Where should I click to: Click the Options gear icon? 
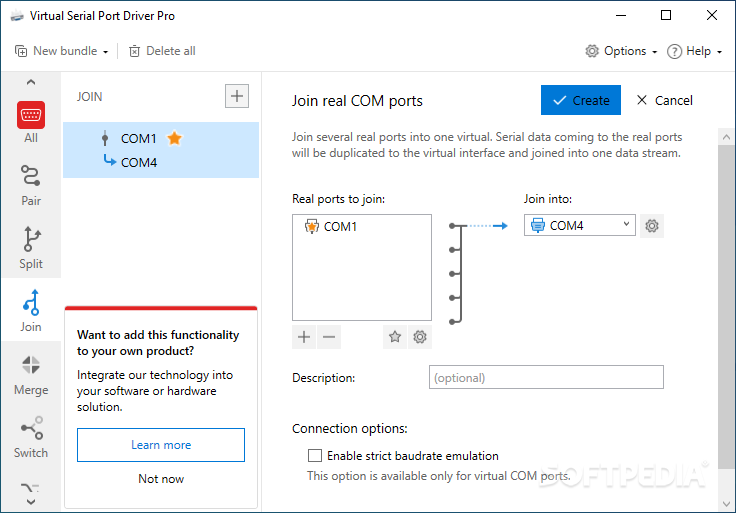(x=592, y=51)
